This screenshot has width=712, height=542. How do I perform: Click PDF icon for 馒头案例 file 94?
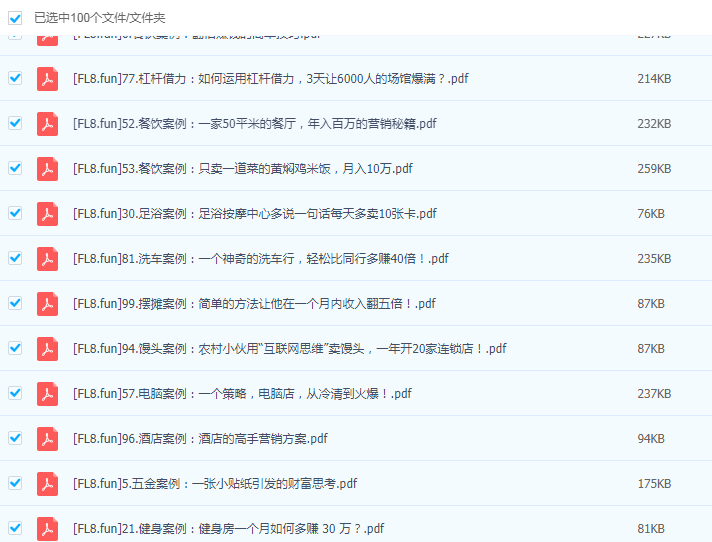click(47, 349)
